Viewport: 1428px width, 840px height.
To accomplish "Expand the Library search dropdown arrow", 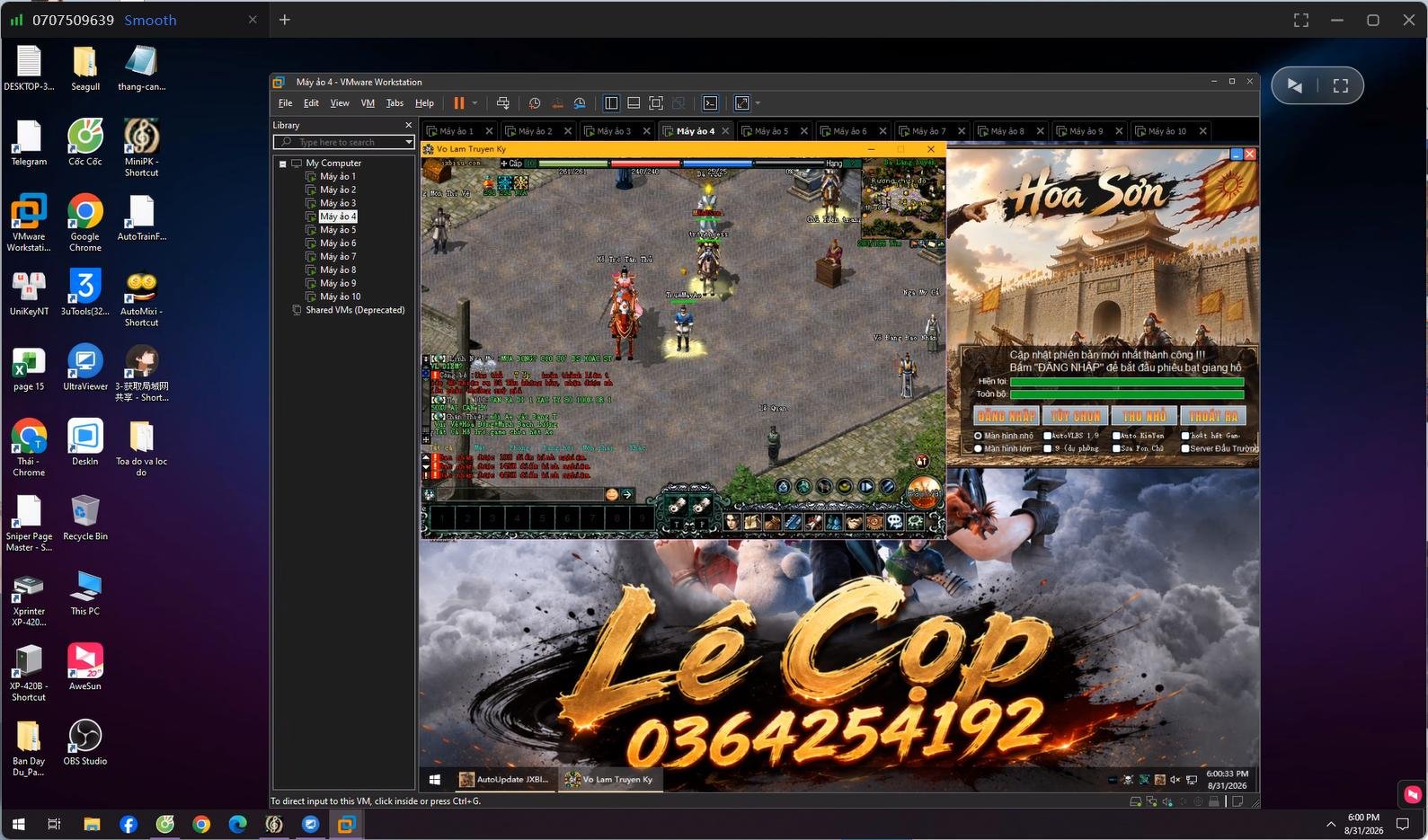I will click(409, 142).
